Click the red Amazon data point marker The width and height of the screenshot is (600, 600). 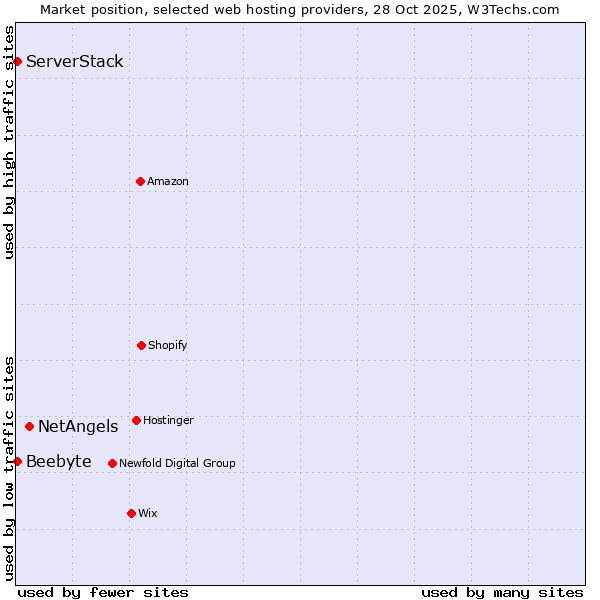pyautogui.click(x=140, y=181)
